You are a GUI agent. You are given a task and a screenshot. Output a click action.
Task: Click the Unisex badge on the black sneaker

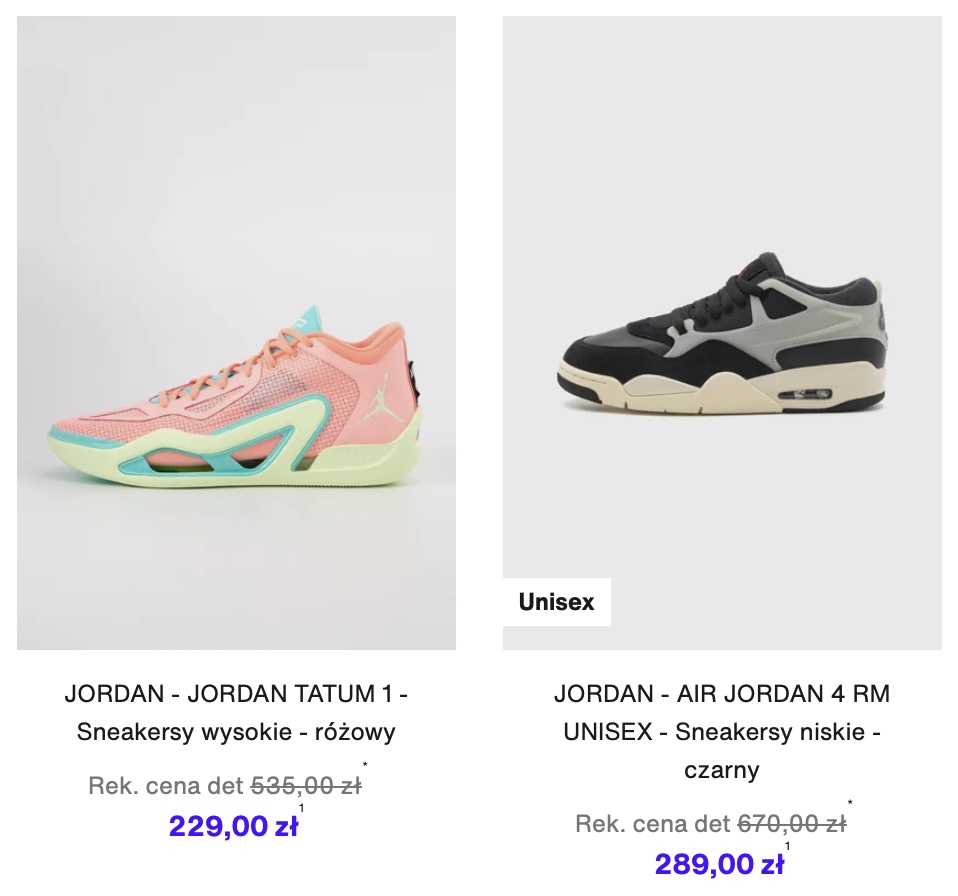click(557, 602)
